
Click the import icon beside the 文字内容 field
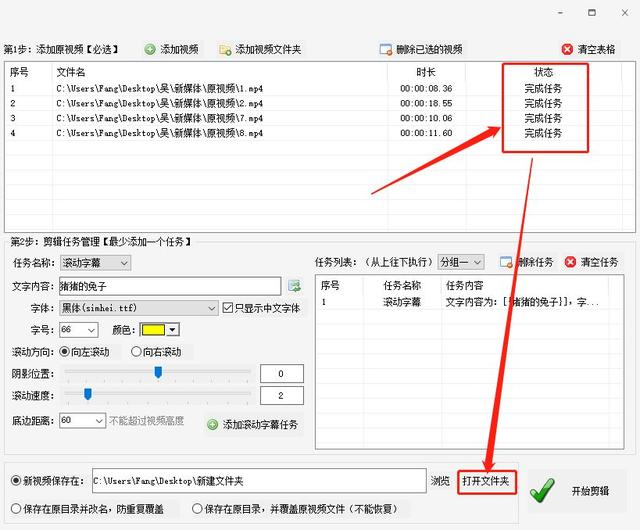tap(294, 287)
